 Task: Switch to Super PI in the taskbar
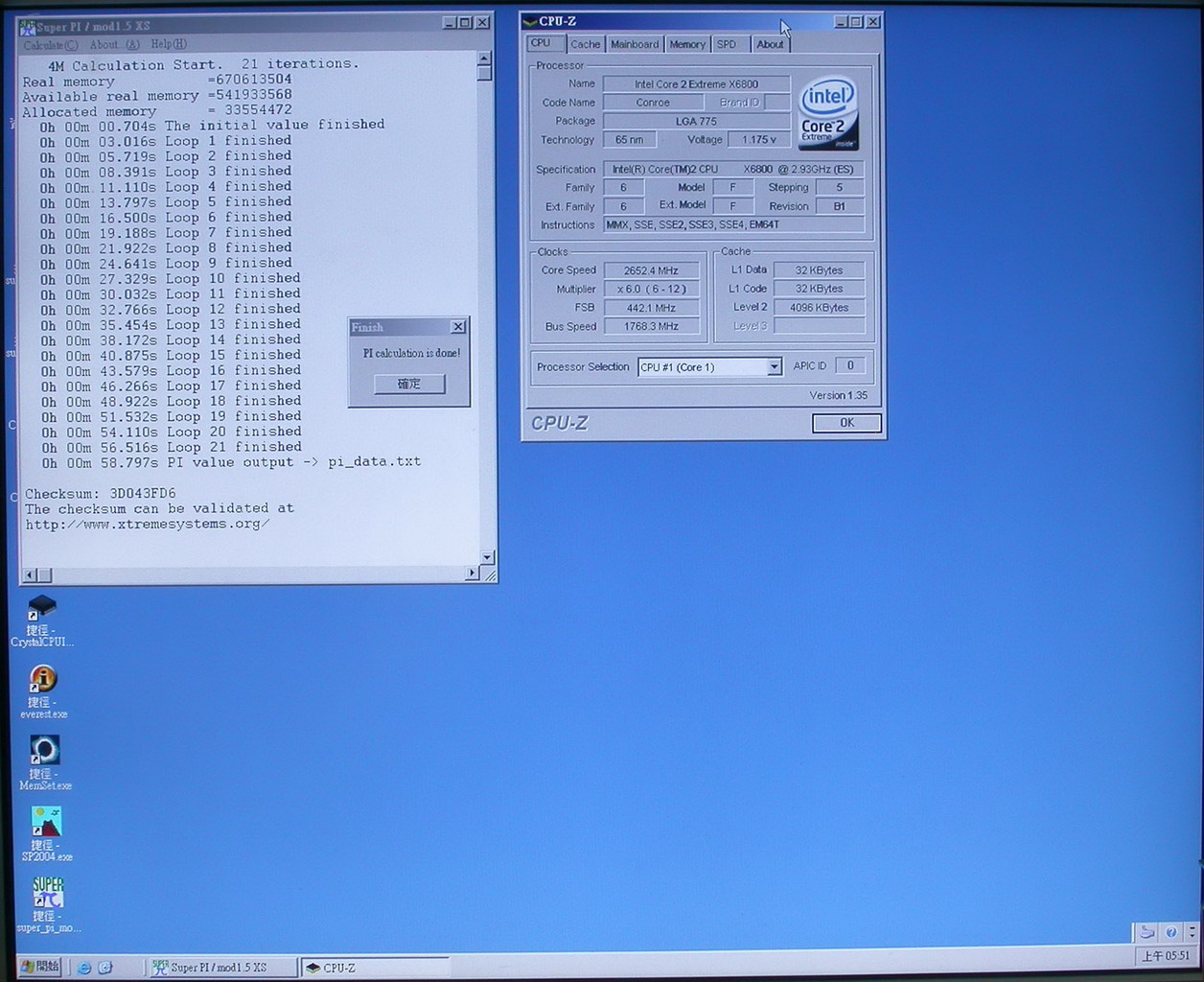(x=222, y=968)
